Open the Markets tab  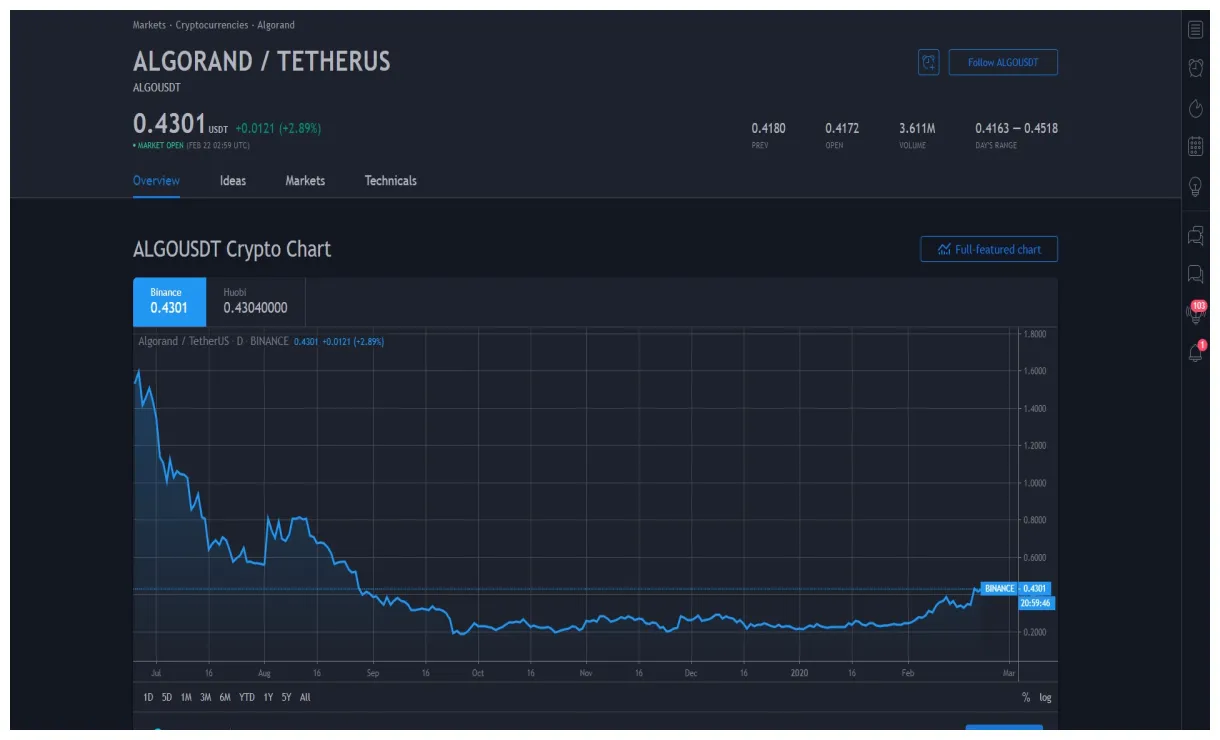[305, 181]
